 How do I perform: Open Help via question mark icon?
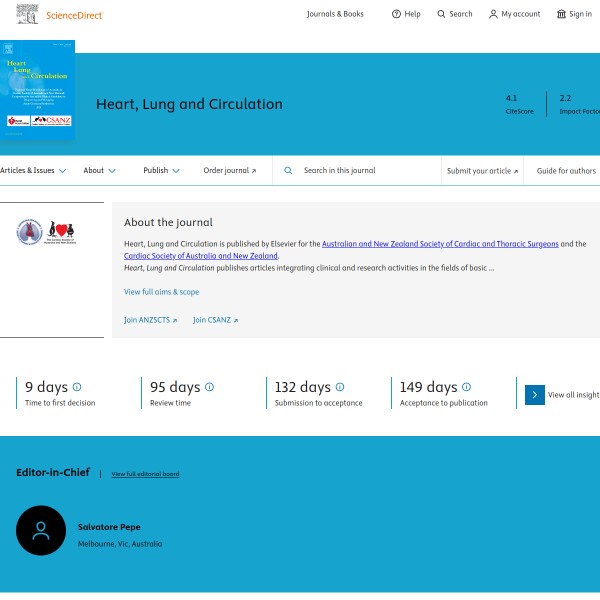396,14
